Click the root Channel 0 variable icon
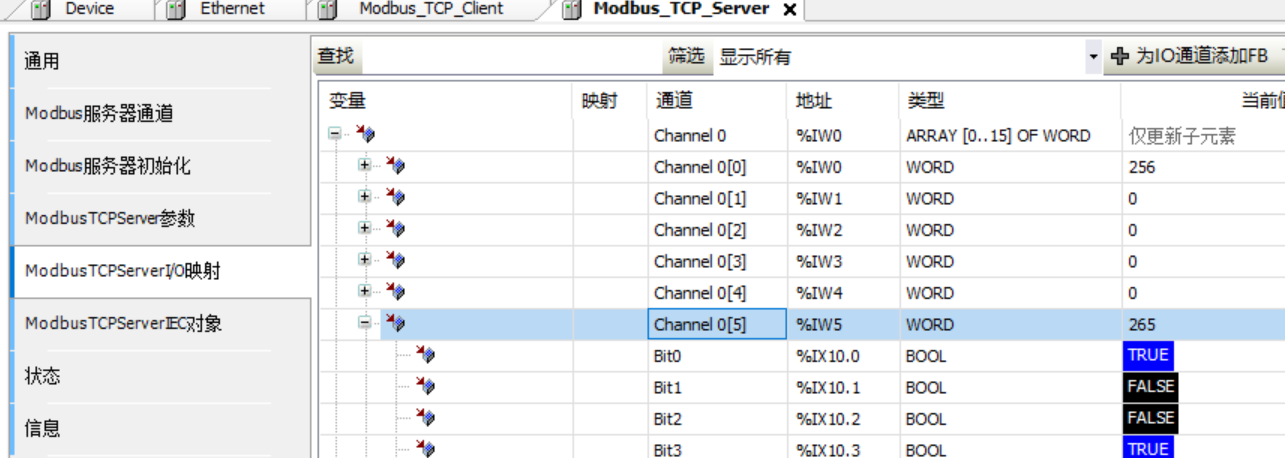 click(x=365, y=135)
